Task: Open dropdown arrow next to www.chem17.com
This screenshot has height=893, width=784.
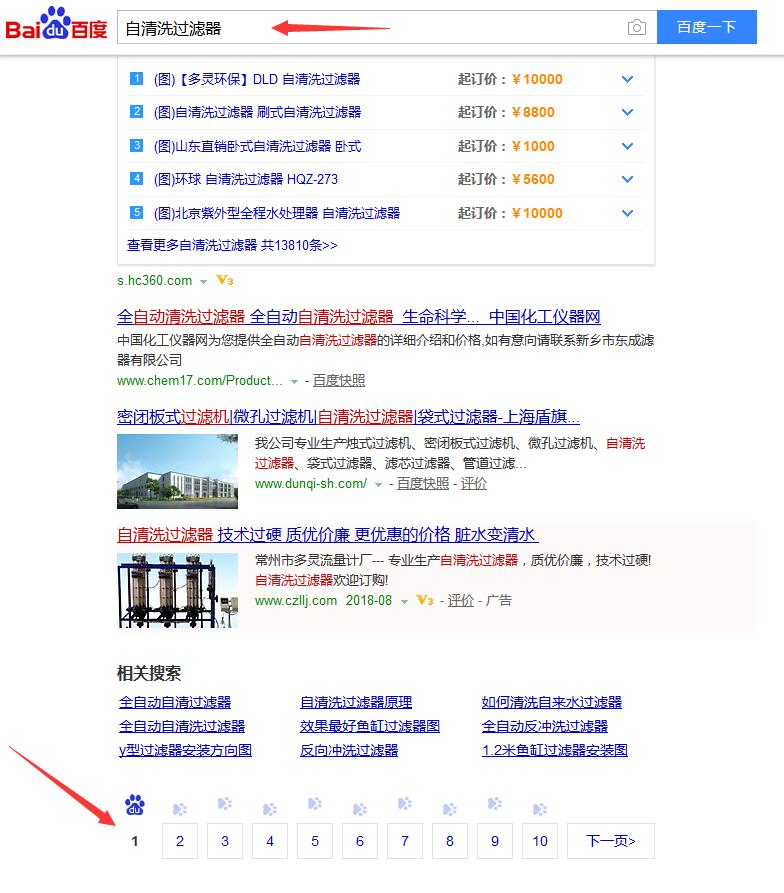Action: click(294, 381)
